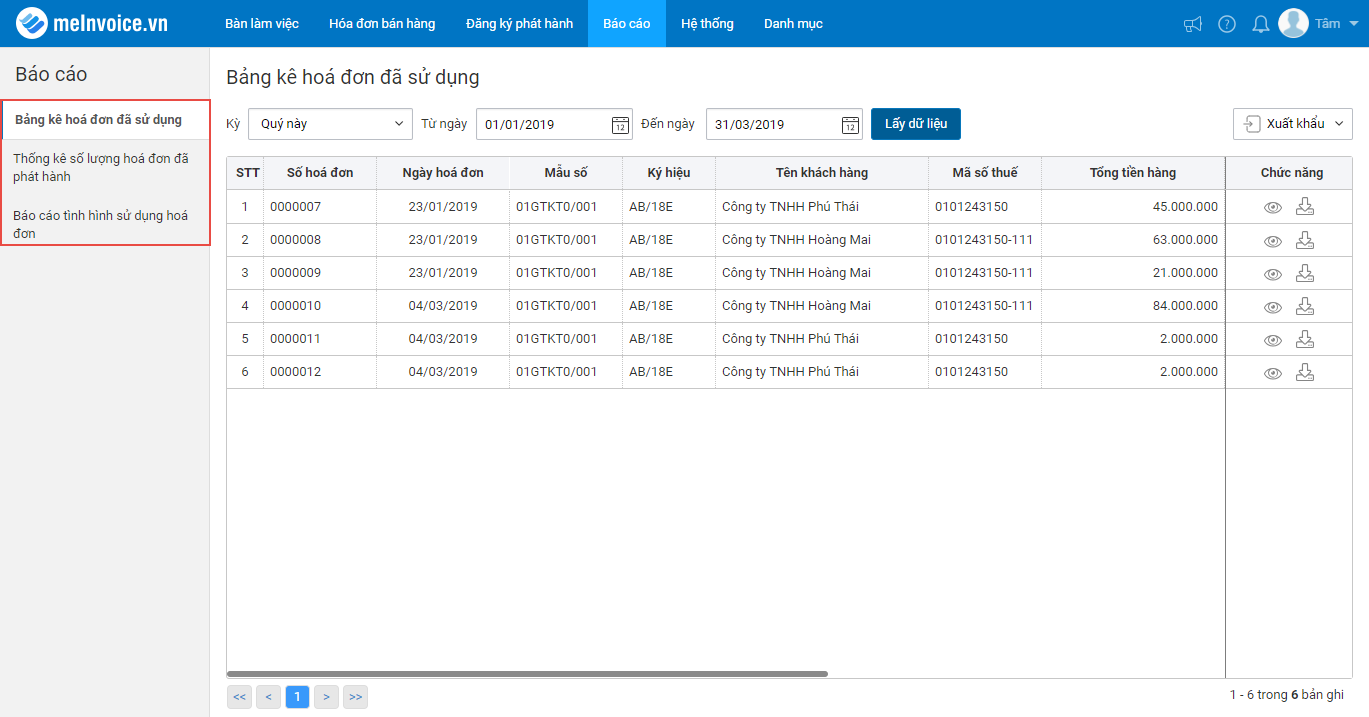Download invoice 0000007 with download icon
Screen dimensions: 1369x717
(x=1304, y=207)
